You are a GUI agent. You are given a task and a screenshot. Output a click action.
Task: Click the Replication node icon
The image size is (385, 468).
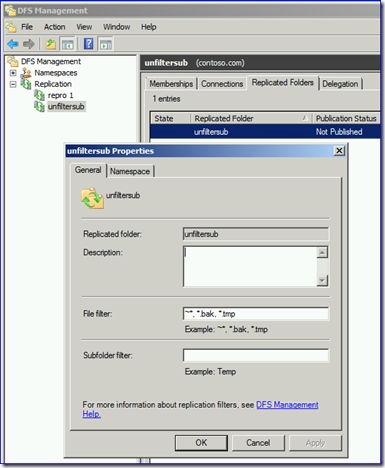pos(26,84)
